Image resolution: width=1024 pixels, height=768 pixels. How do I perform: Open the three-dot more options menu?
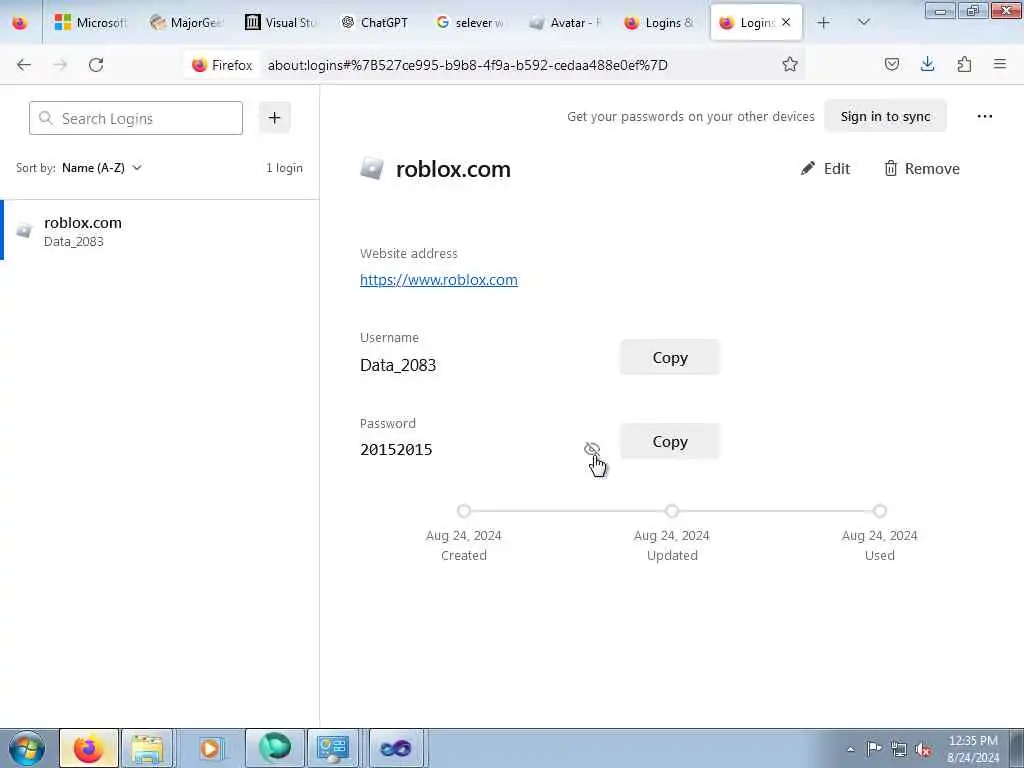click(985, 116)
